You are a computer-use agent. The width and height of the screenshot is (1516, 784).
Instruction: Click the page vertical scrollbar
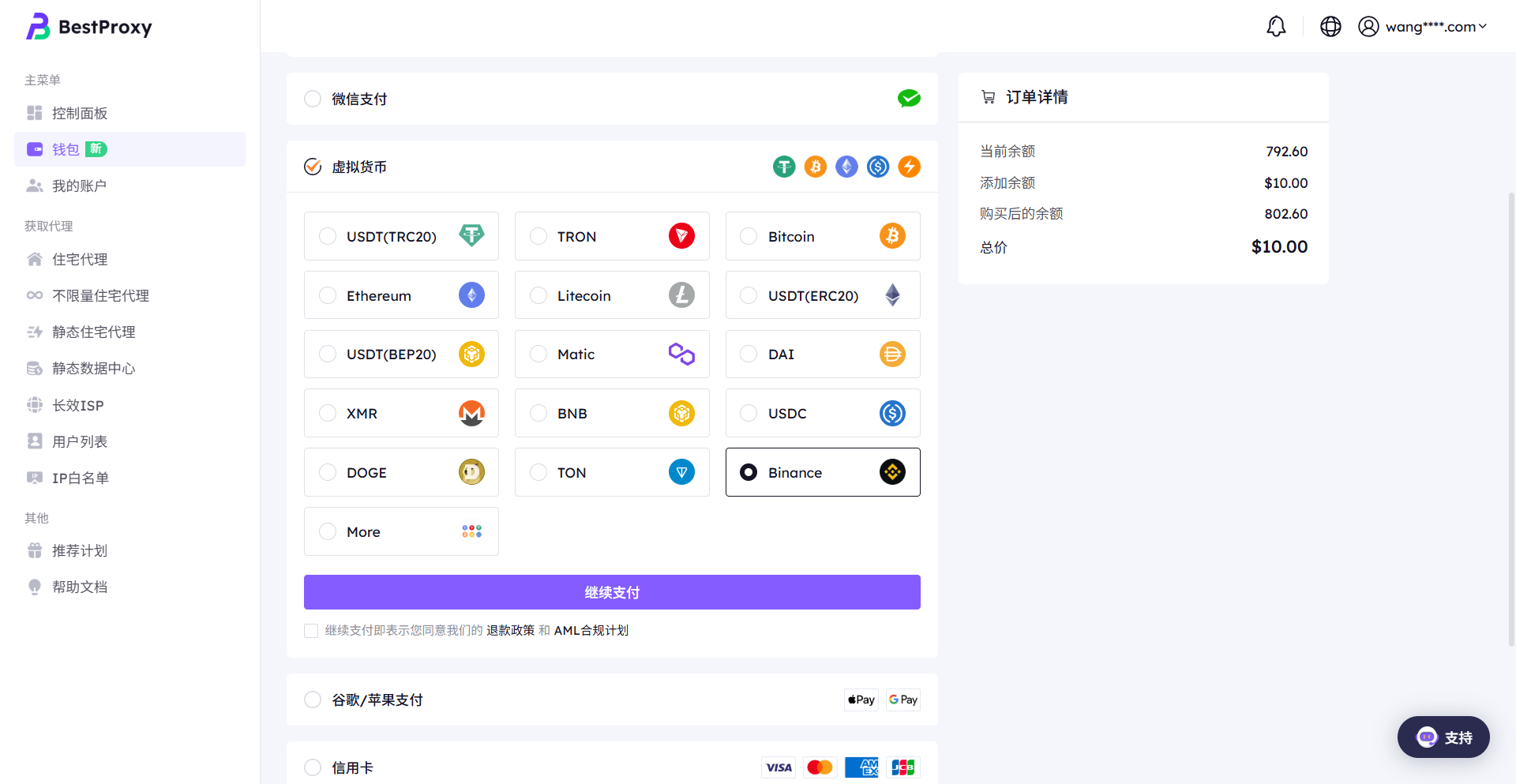(1511, 418)
